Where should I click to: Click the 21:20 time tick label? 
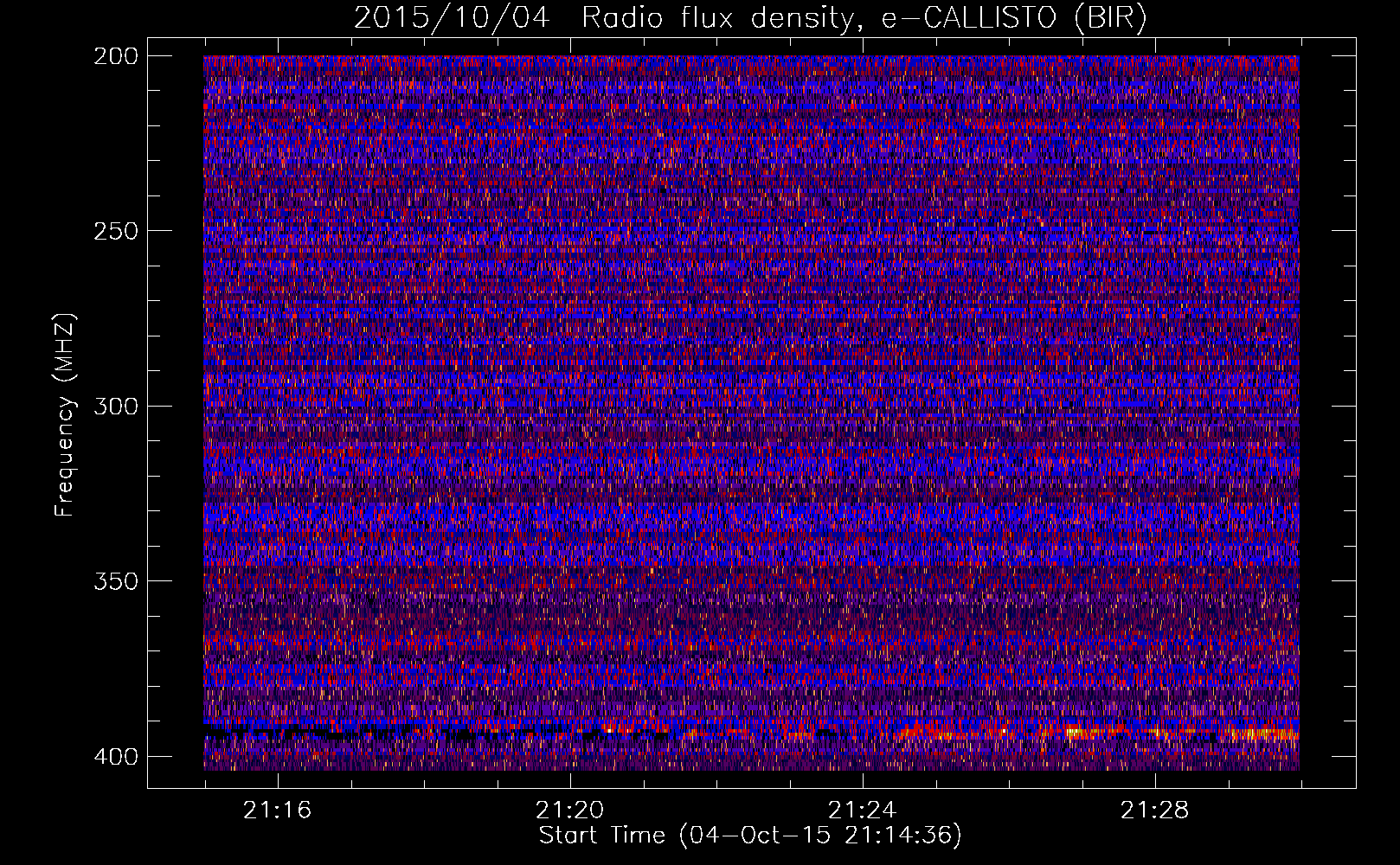point(569,811)
